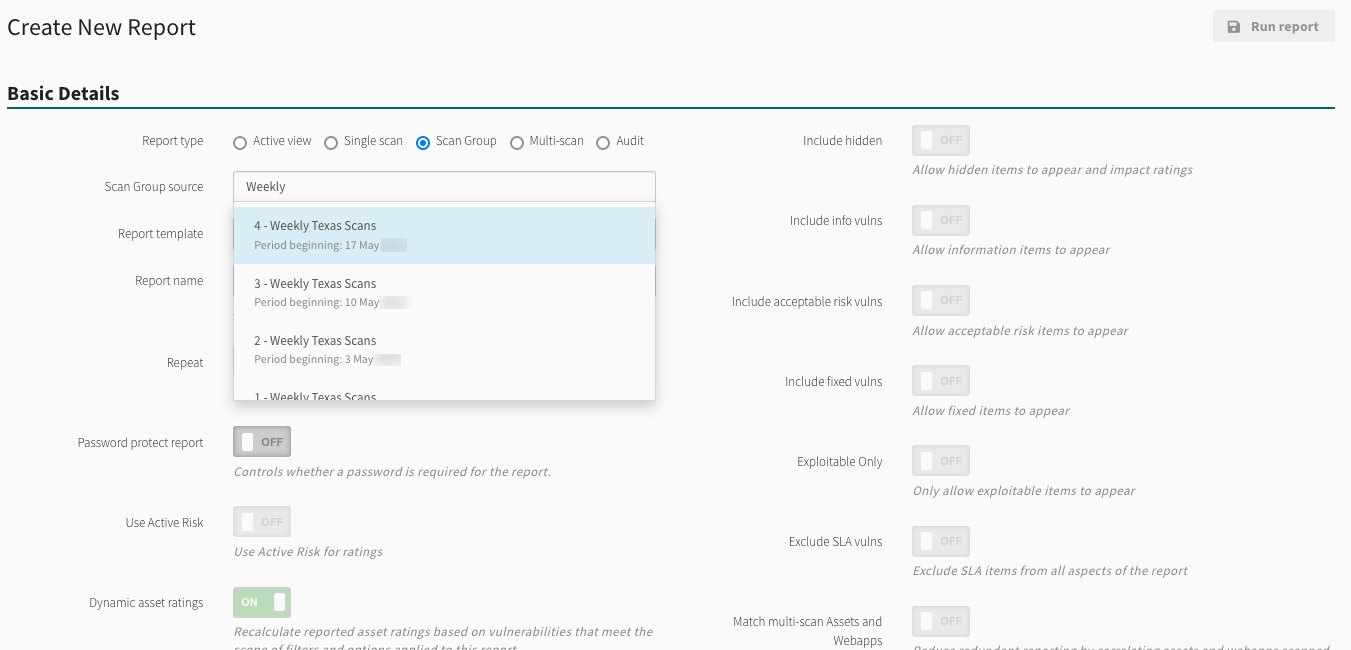This screenshot has width=1351, height=650.
Task: Choose the Scan Group radio button
Action: (x=423, y=143)
